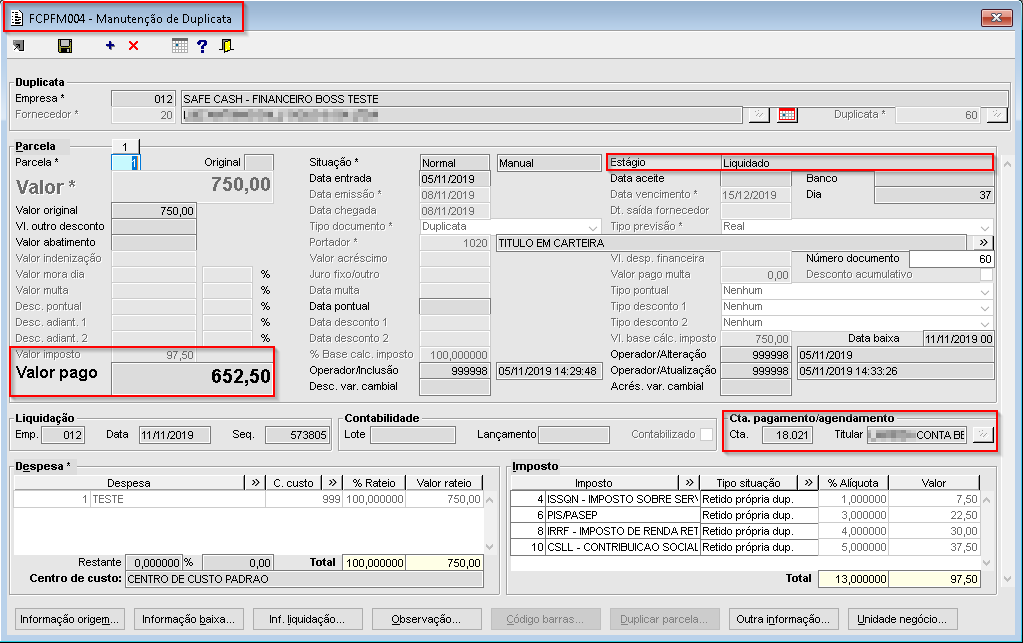The width and height of the screenshot is (1023, 643).
Task: Click the Duplicar parcela button
Action: click(x=664, y=619)
